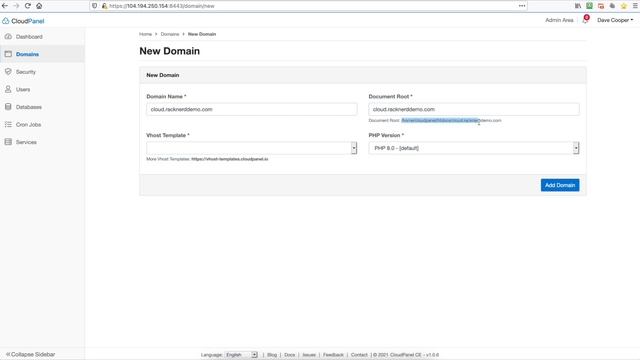This screenshot has height=360, width=640.
Task: Click the insecure lock warning icon
Action: [x=104, y=6]
